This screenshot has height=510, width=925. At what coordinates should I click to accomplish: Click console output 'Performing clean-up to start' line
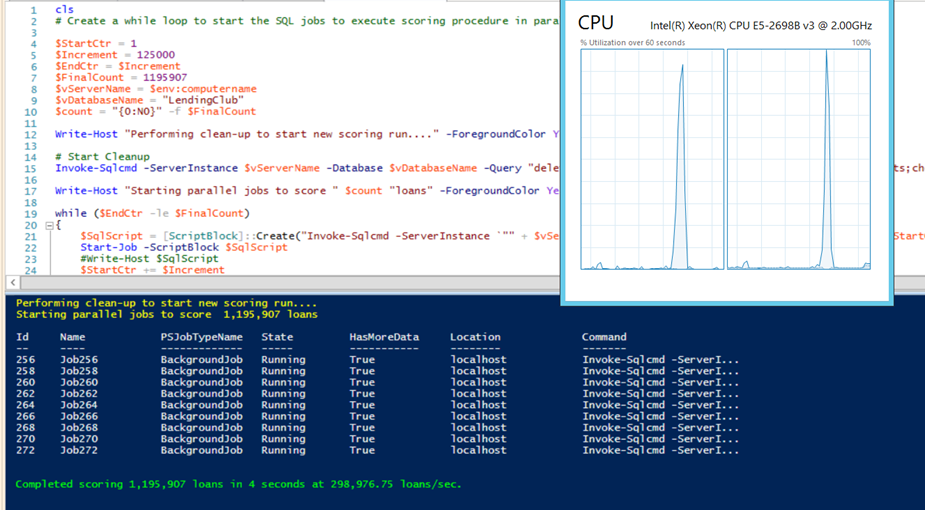(166, 303)
